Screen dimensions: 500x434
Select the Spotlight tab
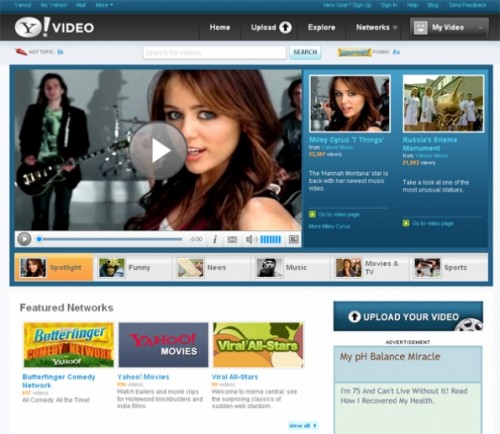[54, 267]
